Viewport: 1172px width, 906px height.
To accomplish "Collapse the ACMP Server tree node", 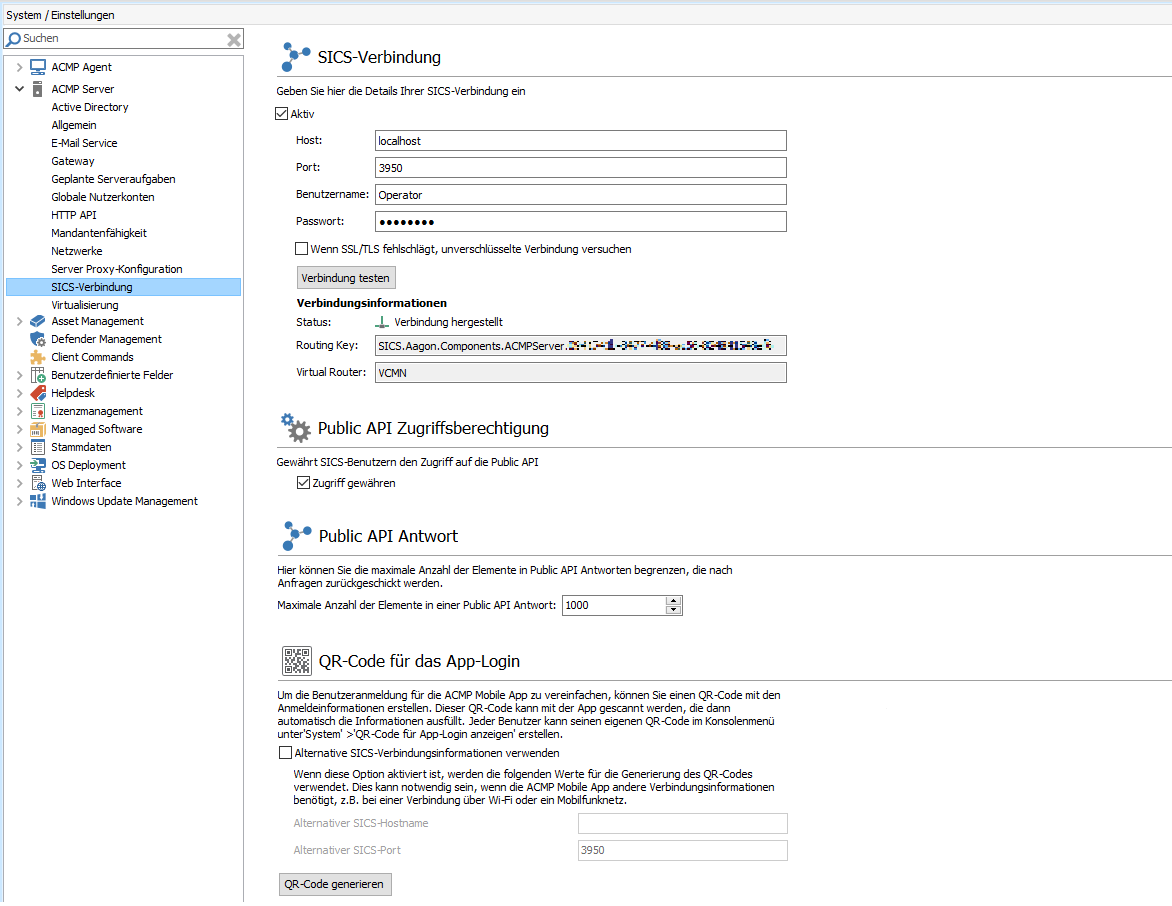I will (20, 88).
